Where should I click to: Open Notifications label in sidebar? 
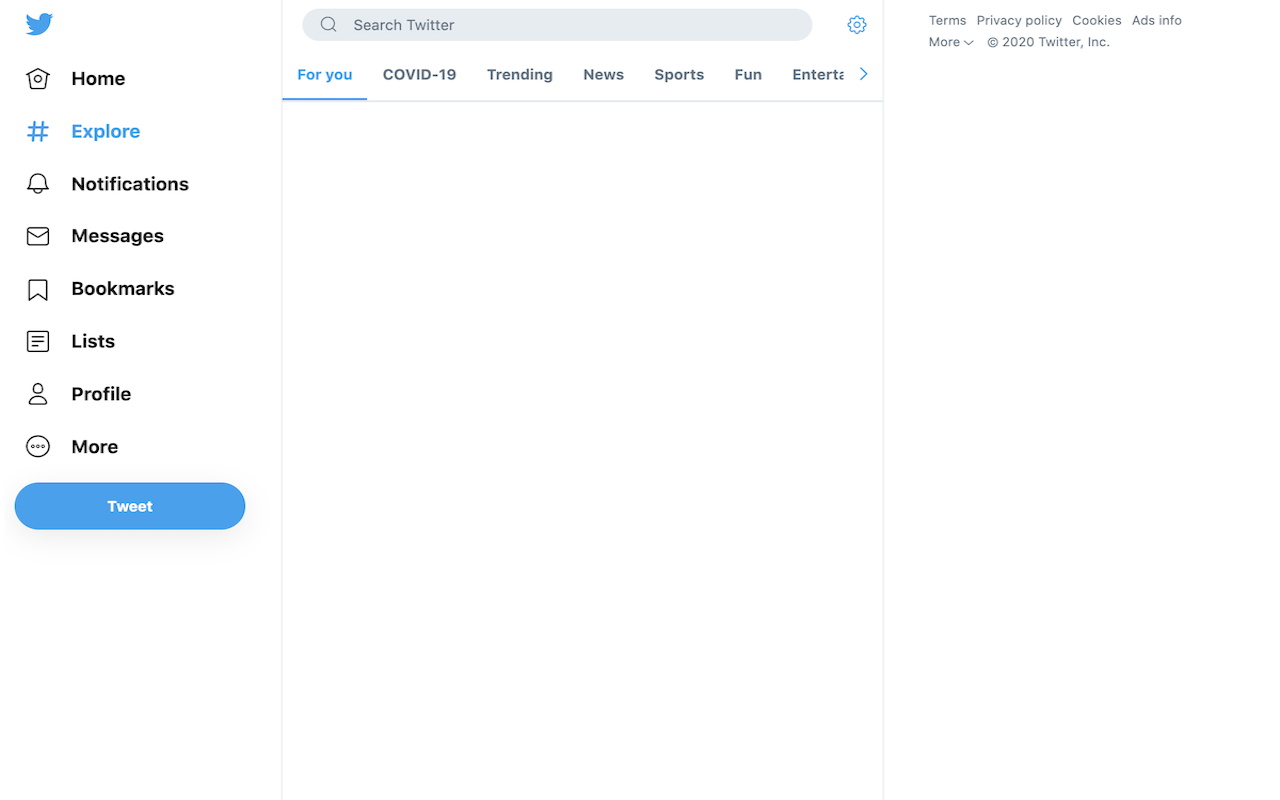130,184
